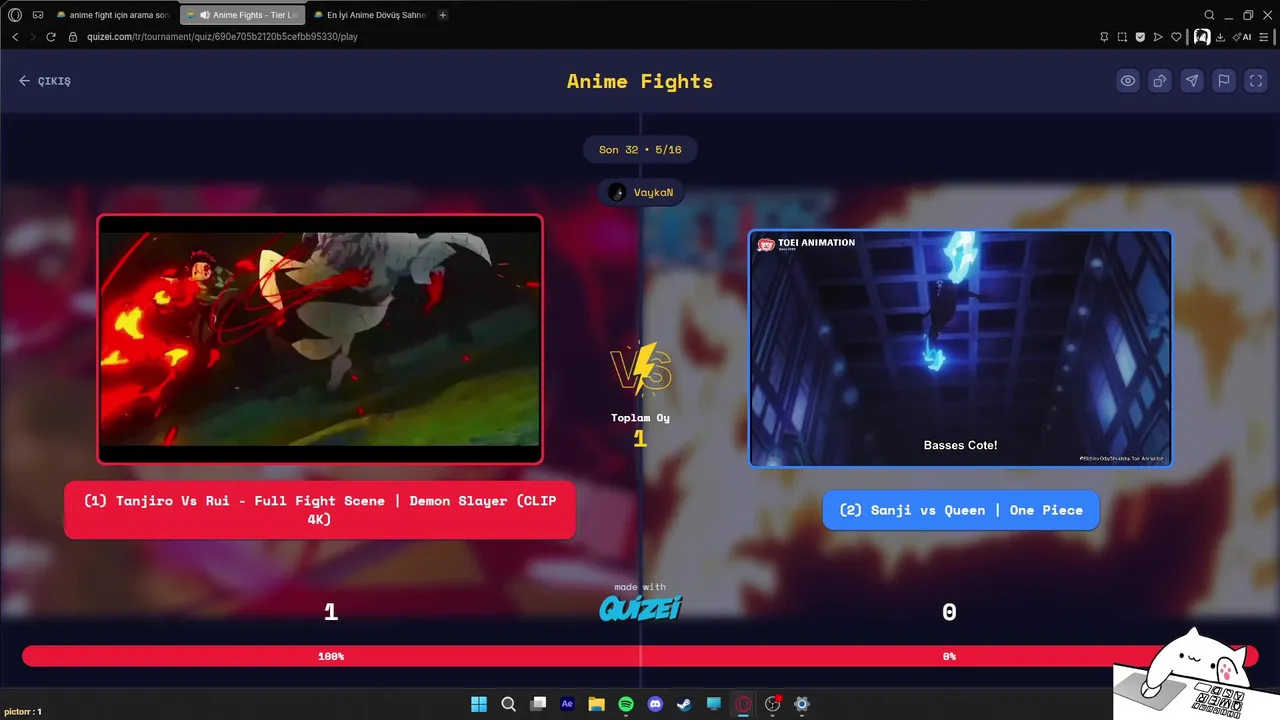Click the pin pinboard icon in toolbar

tap(1104, 37)
